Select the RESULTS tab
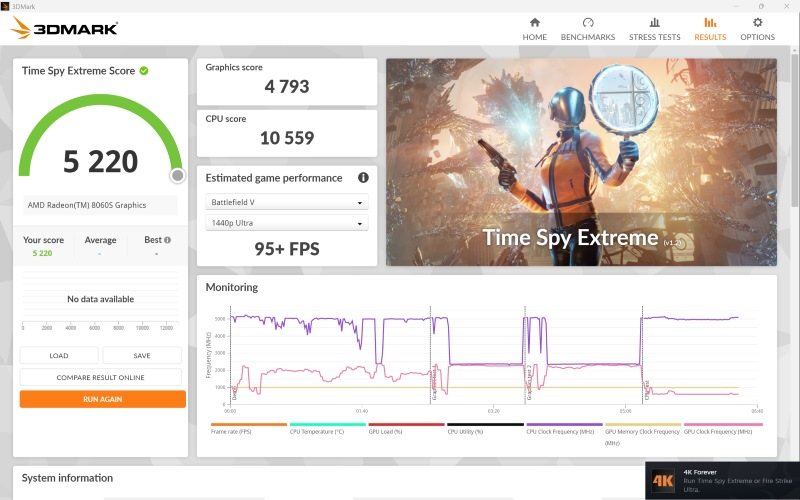This screenshot has width=800, height=500. pos(710,30)
